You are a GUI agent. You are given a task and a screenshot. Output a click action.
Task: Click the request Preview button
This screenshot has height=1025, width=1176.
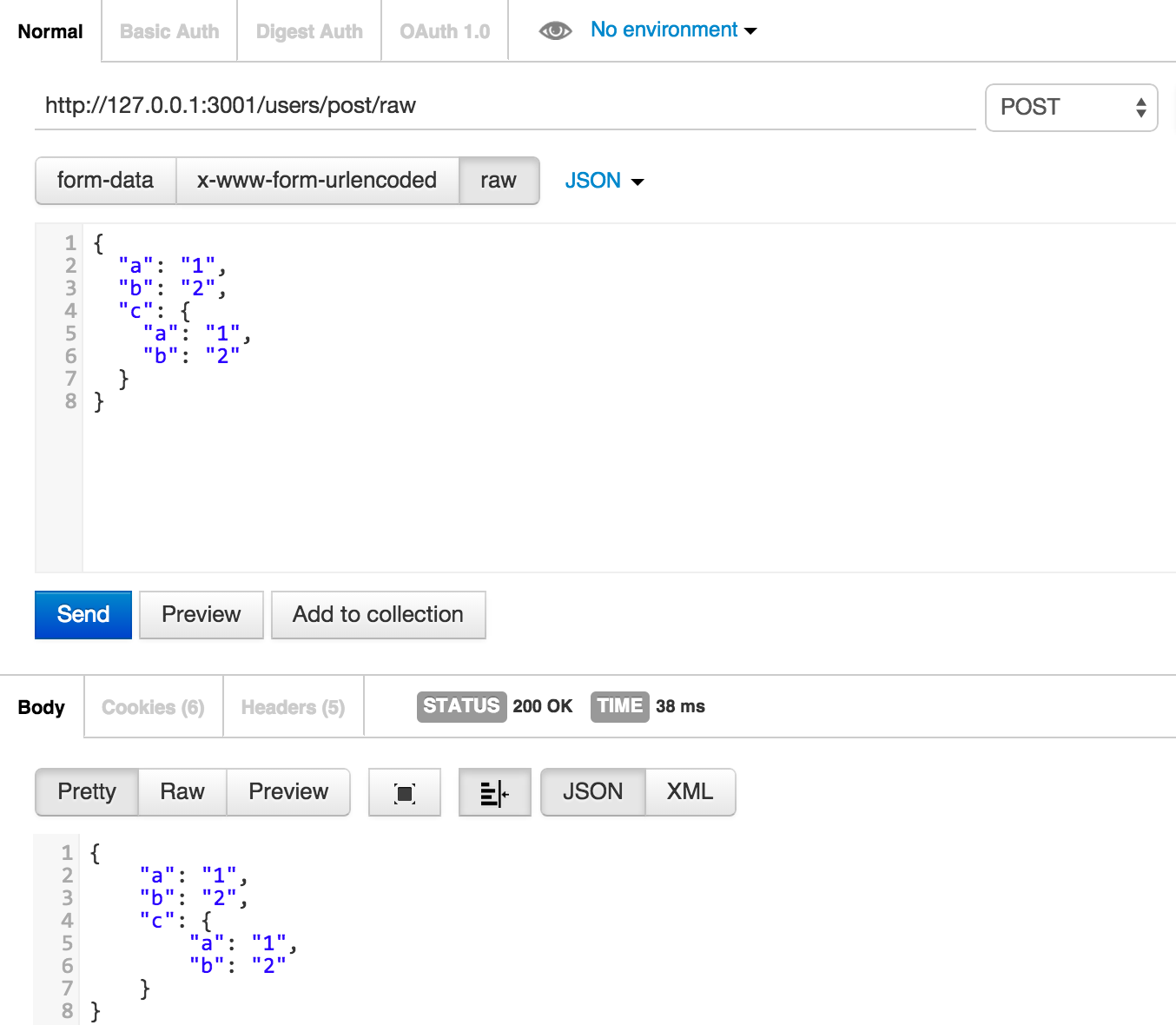tap(202, 615)
